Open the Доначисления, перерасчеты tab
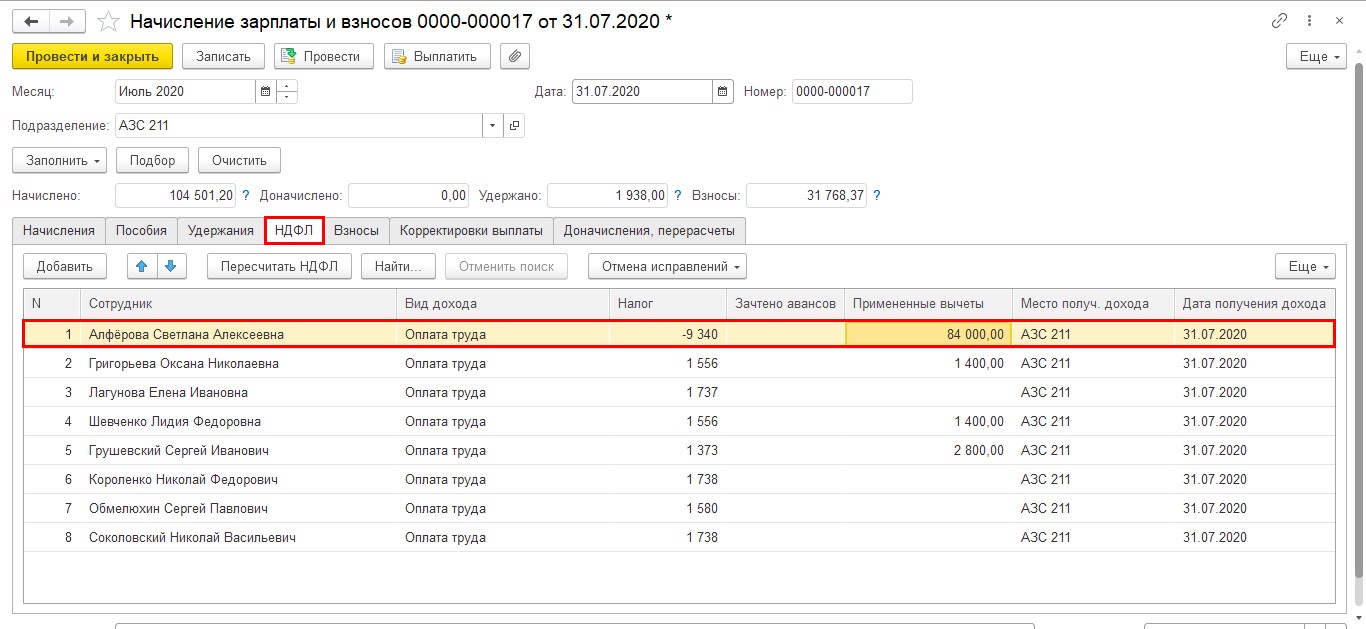The width and height of the screenshot is (1366, 629). [x=649, y=231]
